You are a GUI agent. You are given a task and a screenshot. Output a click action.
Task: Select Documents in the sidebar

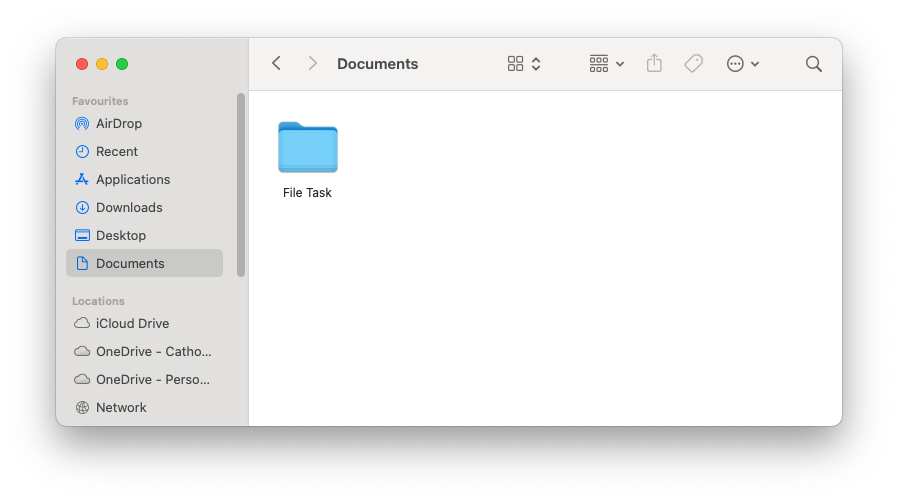(130, 264)
